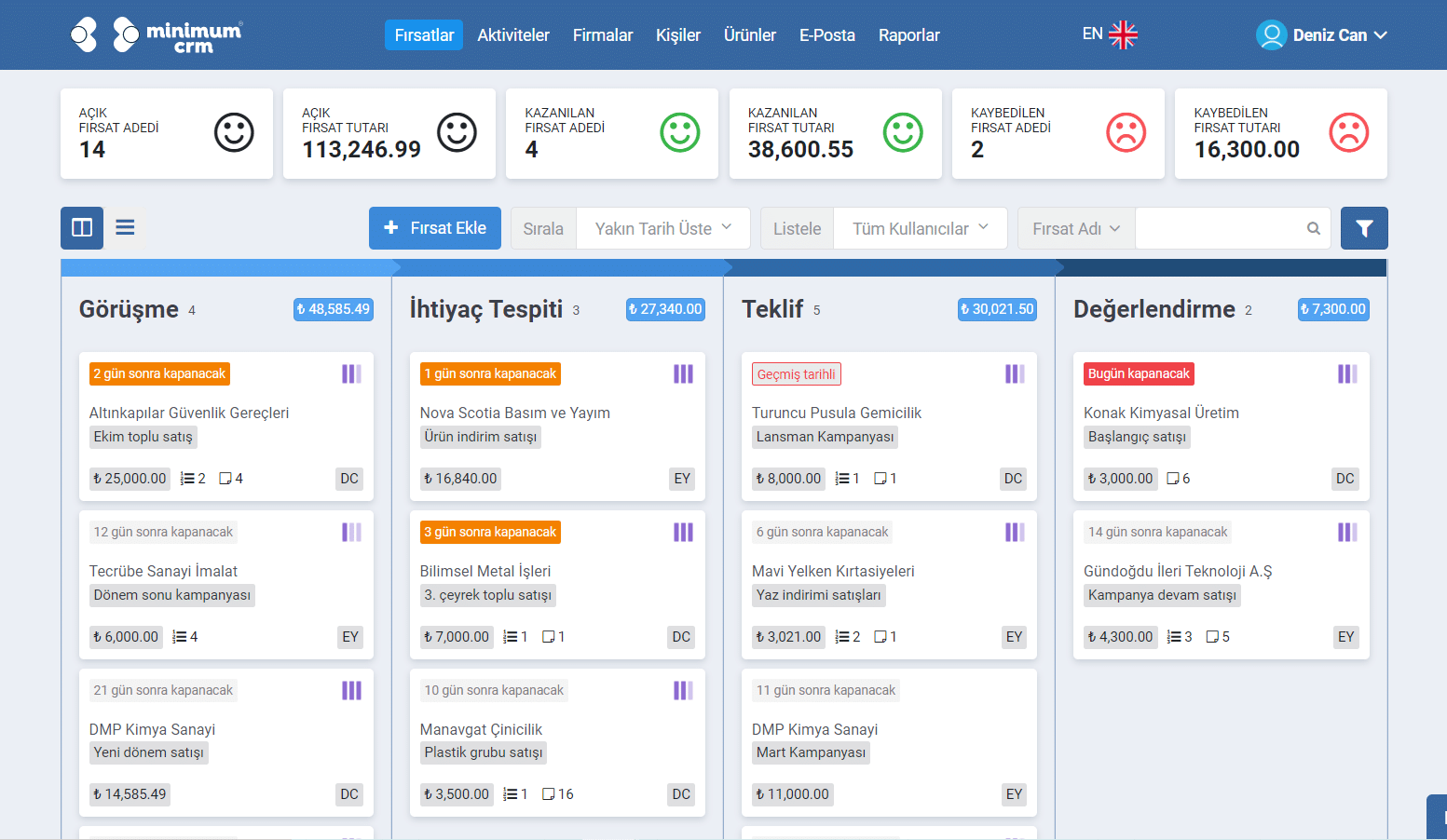The width and height of the screenshot is (1447, 840).
Task: Open Altınkapılar Güvenlik Gereçleri opportunity
Action: [189, 413]
